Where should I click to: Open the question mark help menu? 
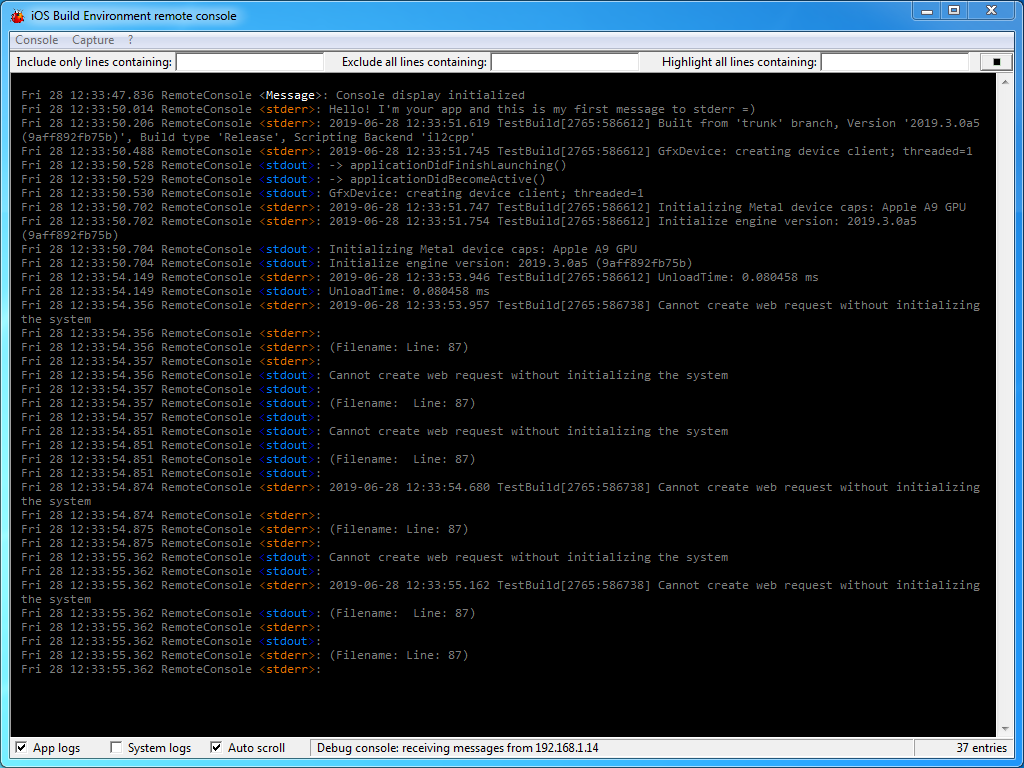point(131,40)
